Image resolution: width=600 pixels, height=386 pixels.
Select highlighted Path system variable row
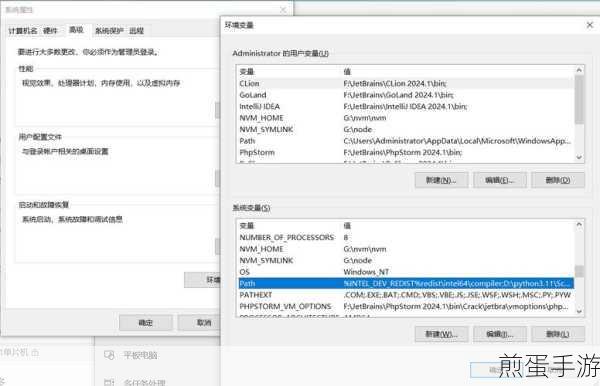tap(406, 283)
